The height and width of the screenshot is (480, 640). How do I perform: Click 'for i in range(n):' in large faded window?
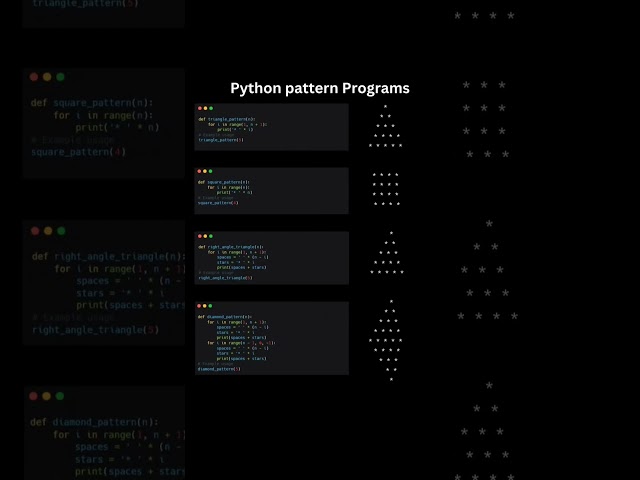(x=103, y=116)
